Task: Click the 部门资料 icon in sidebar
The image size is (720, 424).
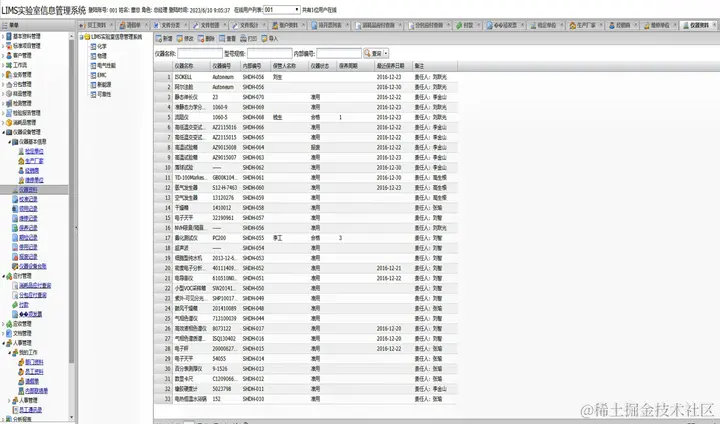Action: pos(21,362)
